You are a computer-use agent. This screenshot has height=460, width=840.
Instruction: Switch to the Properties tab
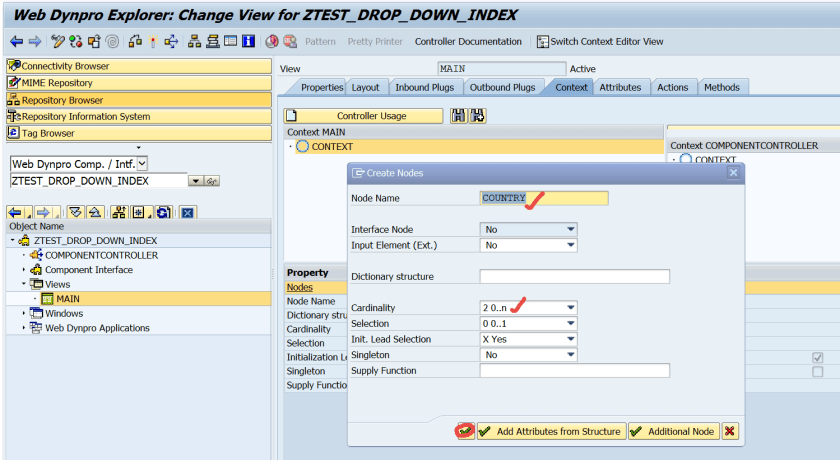pyautogui.click(x=321, y=87)
